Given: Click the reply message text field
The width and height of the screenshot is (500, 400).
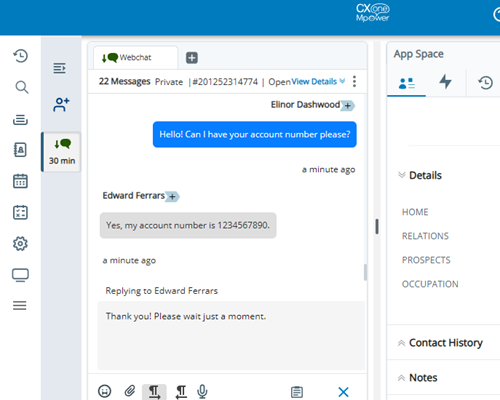Looking at the screenshot, I should click(x=231, y=335).
